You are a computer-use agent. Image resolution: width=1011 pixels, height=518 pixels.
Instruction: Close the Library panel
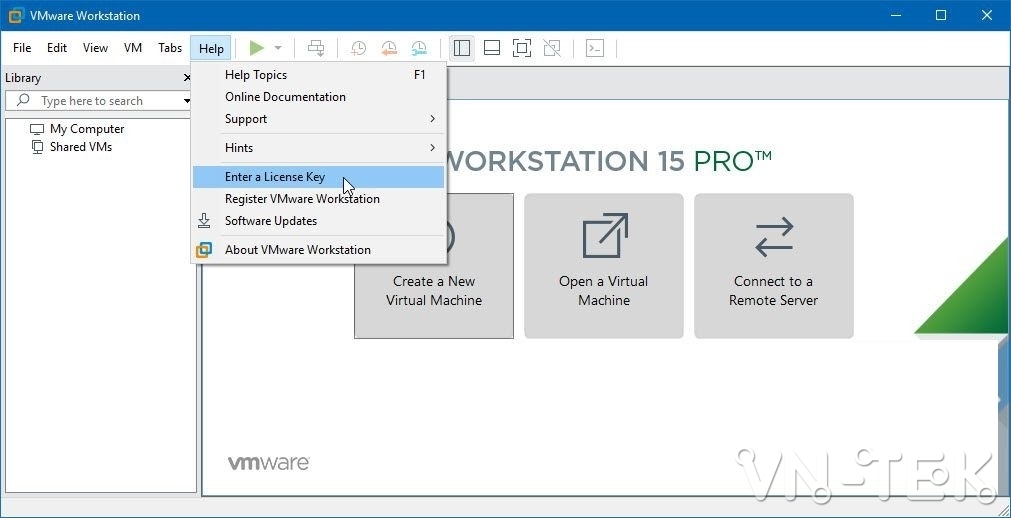[187, 78]
